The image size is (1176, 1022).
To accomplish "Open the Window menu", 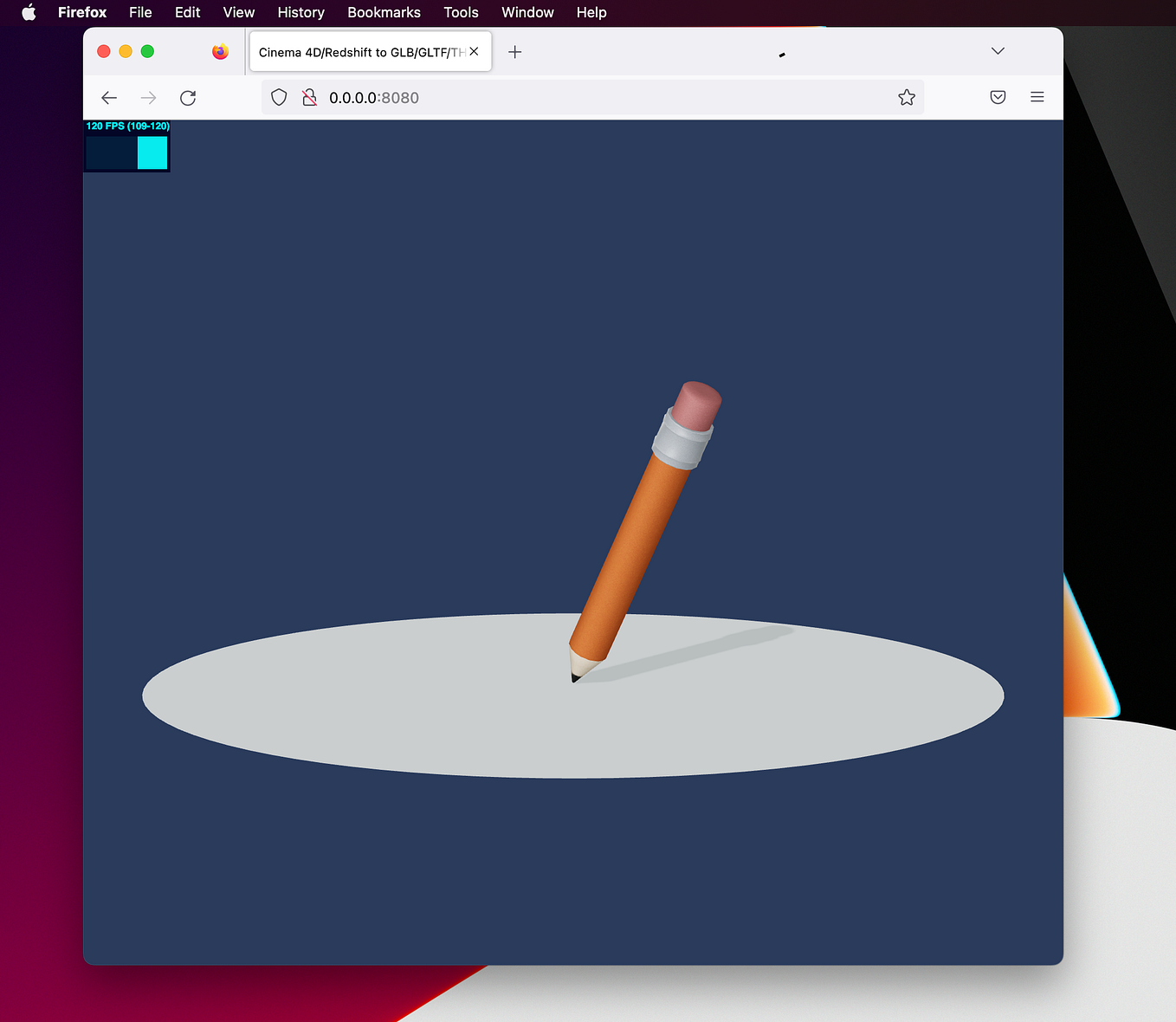I will coord(527,12).
